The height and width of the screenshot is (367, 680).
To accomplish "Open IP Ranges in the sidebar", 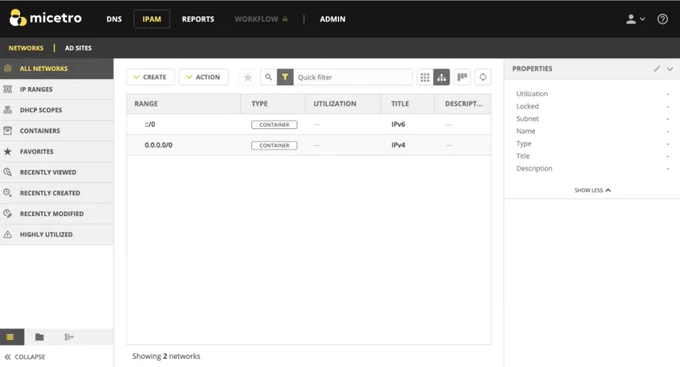I will tap(57, 89).
